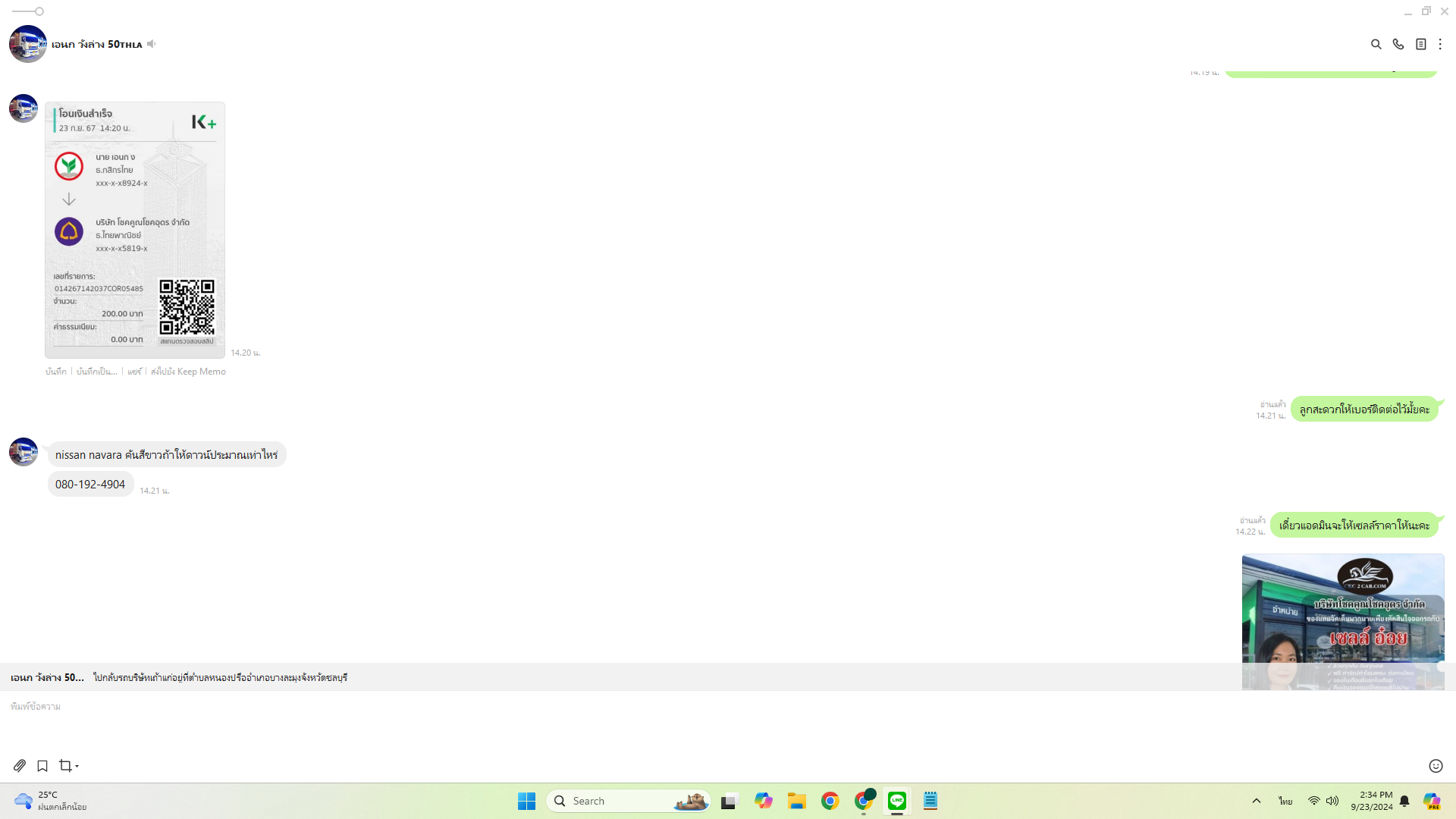
Task: Open the CKC 2CAR promotional image
Action: tap(1342, 622)
